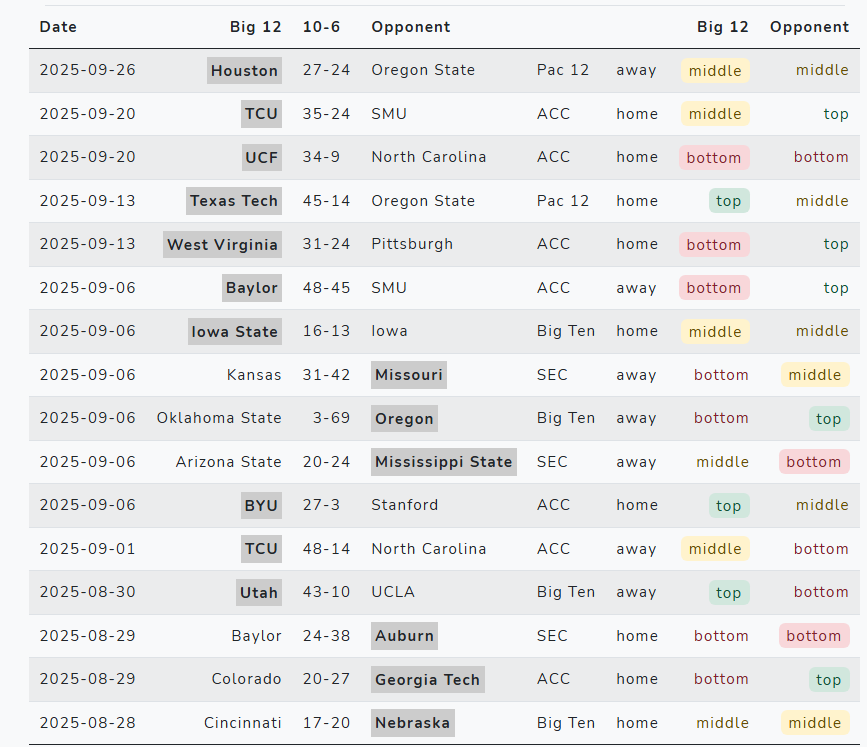The image size is (867, 747).
Task: Click the Date column header
Action: point(58,27)
